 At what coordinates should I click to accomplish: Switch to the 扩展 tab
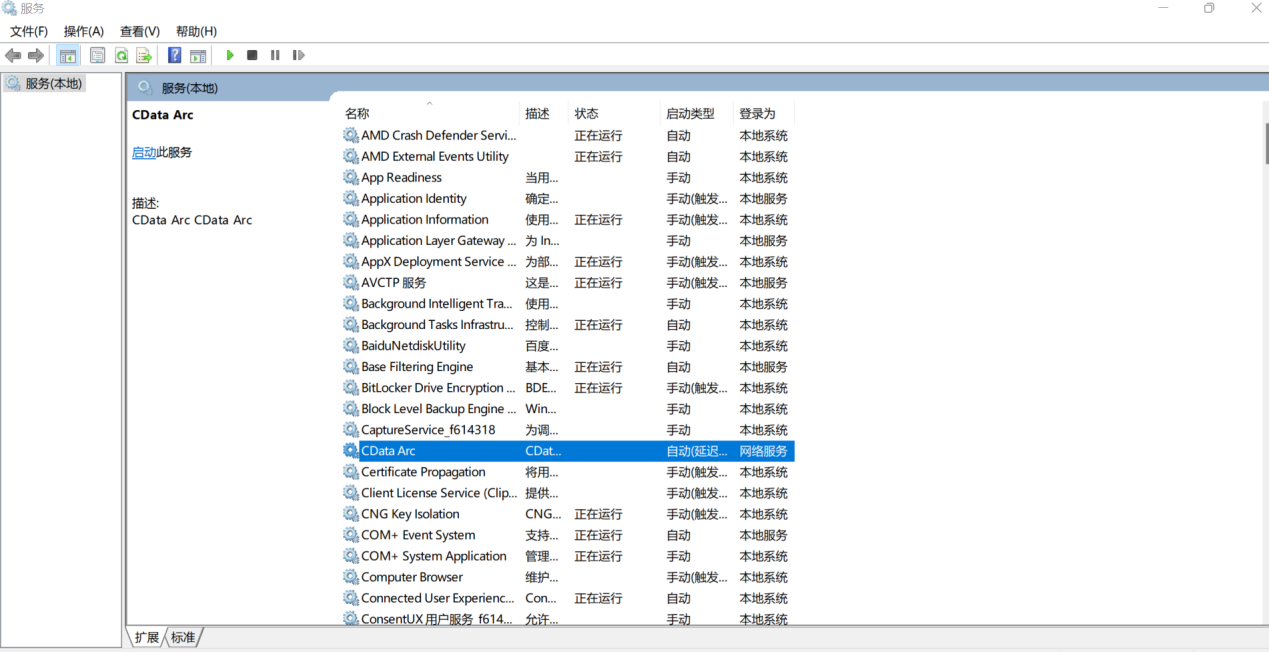[x=146, y=637]
